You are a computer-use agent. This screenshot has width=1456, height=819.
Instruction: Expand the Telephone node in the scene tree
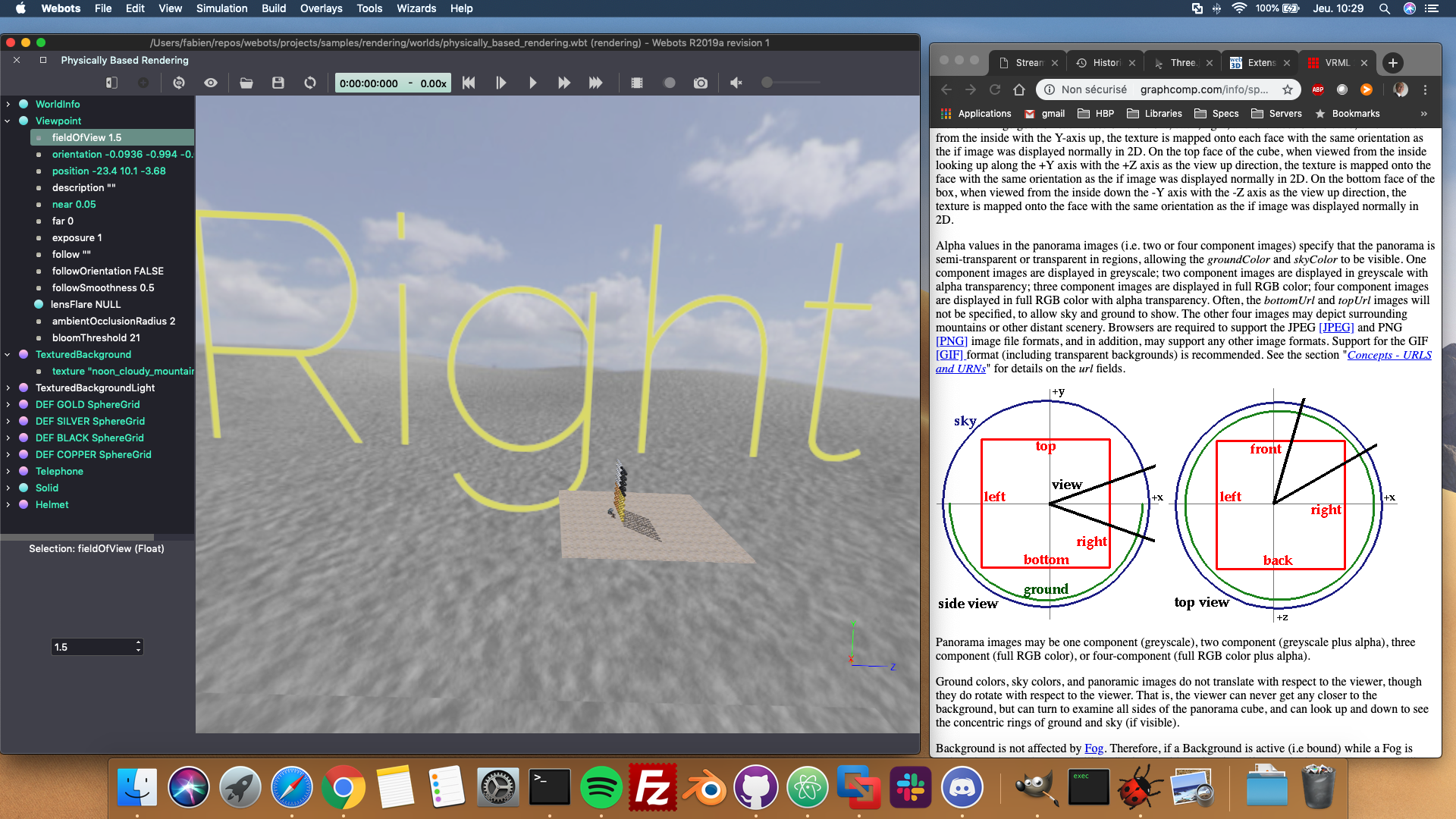click(x=8, y=471)
